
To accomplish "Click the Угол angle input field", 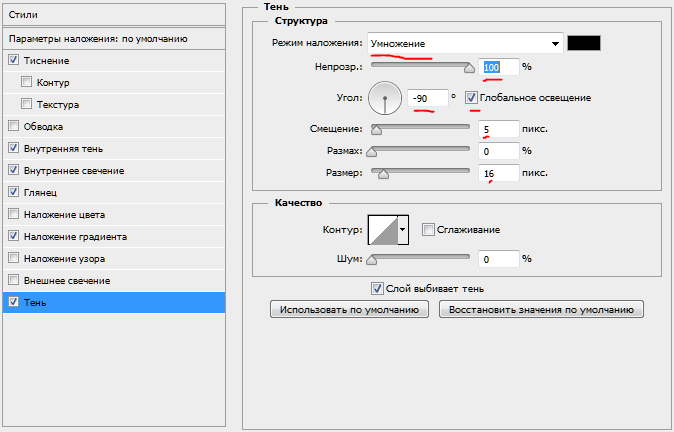I will [x=427, y=98].
